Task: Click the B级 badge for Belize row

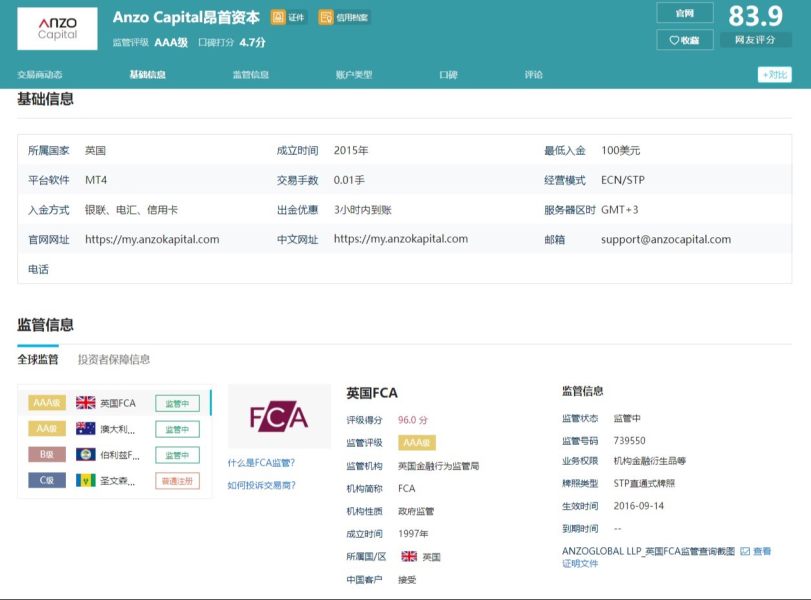Action: tap(47, 454)
